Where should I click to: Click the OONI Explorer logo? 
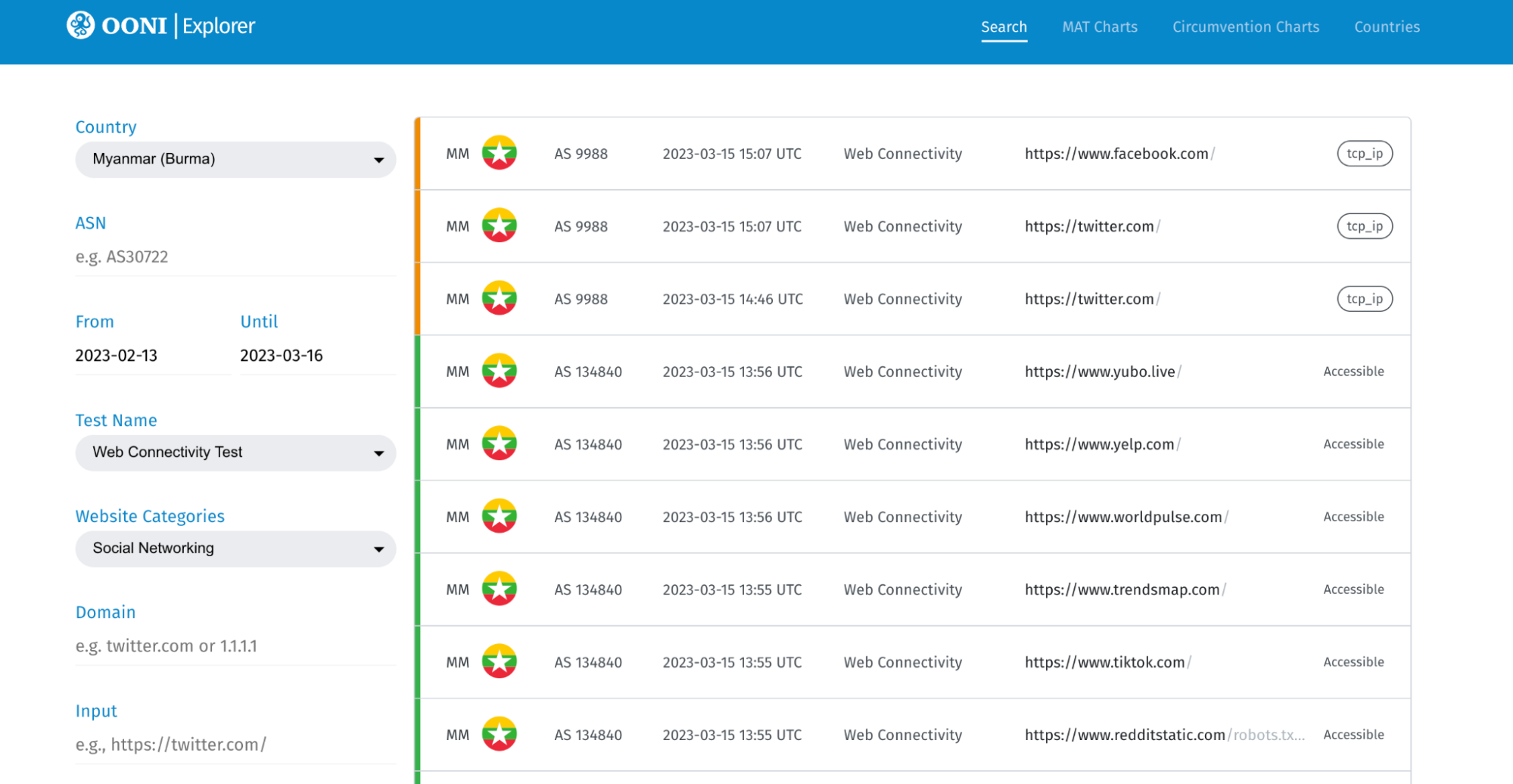(160, 26)
